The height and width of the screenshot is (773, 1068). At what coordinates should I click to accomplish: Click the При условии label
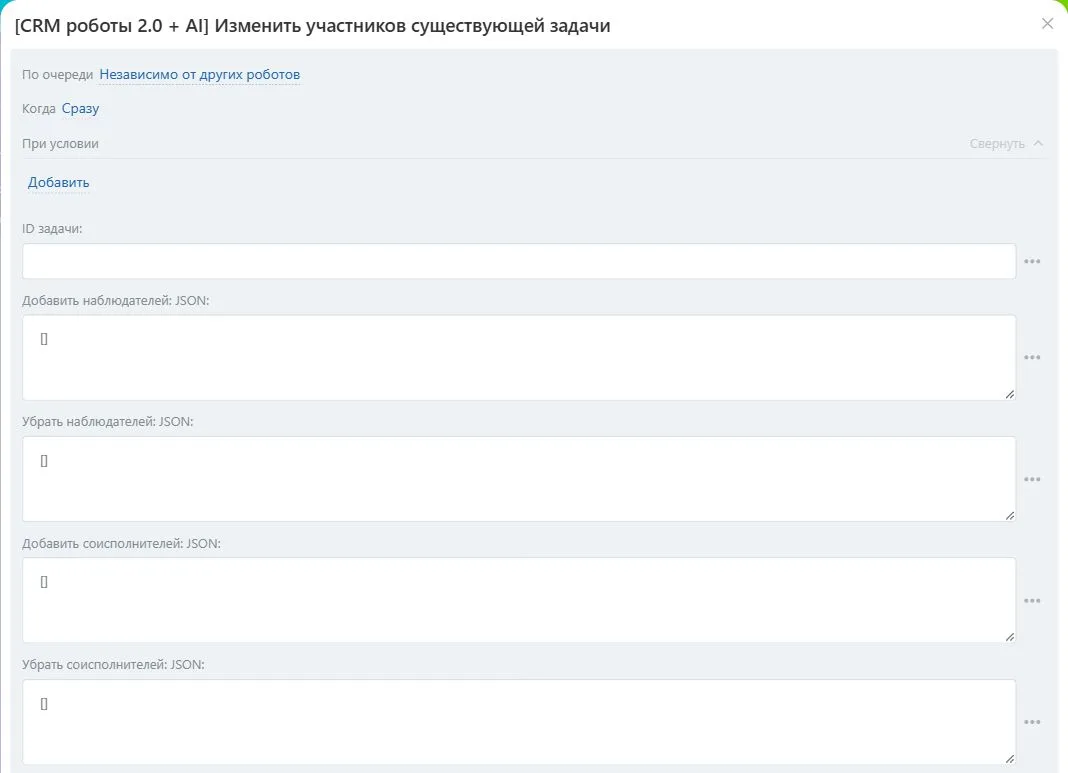[60, 144]
